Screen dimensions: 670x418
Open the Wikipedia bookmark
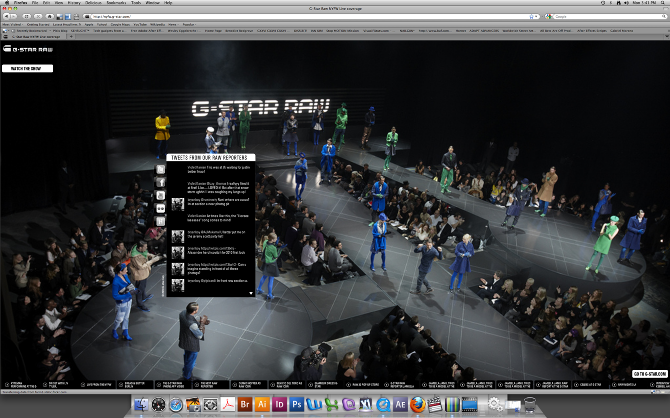[x=157, y=24]
